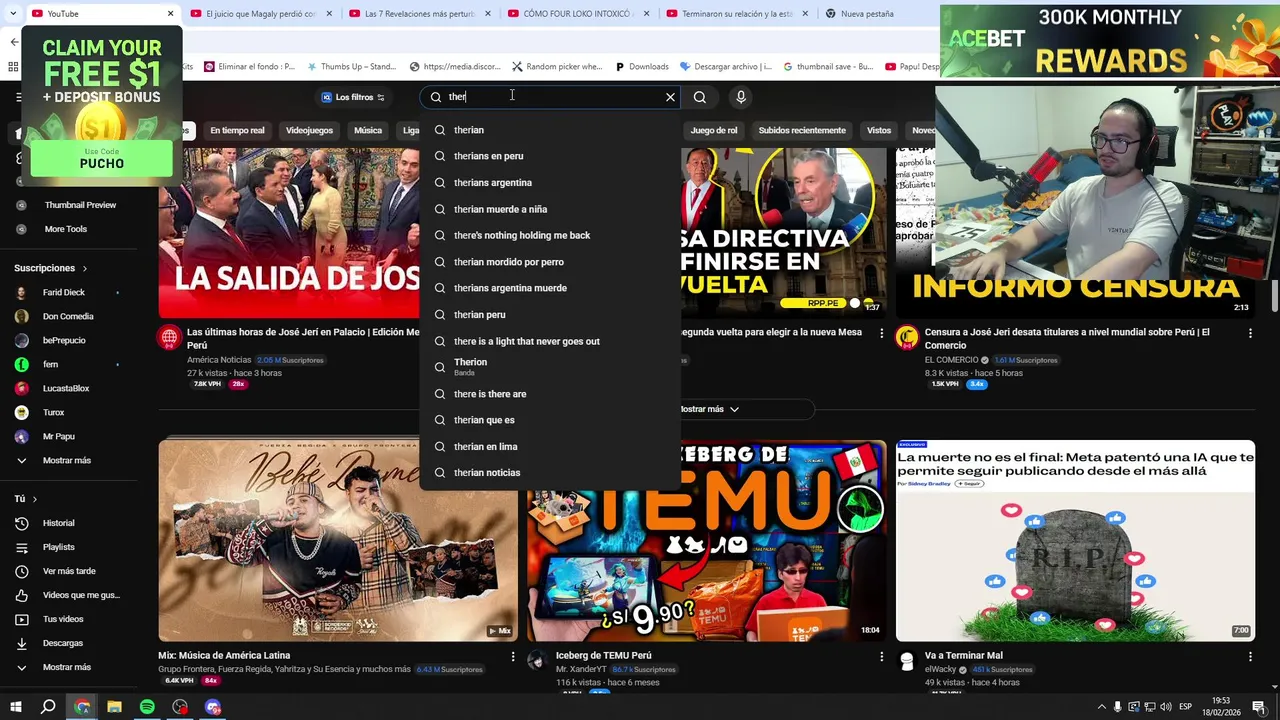Pick the 'therian en lima' suggestion
1280x720 pixels.
click(550, 447)
